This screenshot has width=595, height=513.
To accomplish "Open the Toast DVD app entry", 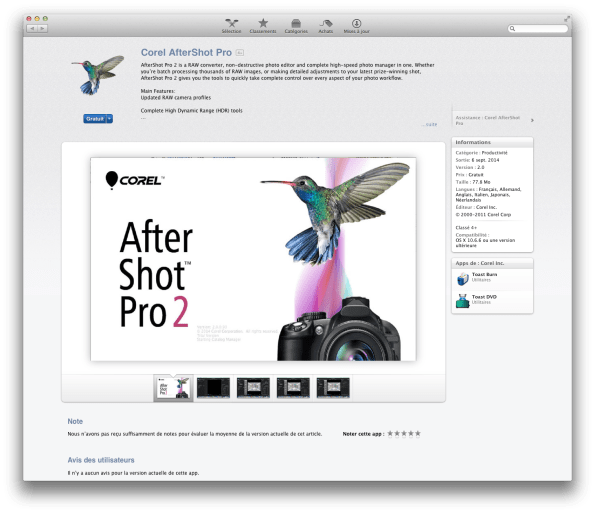I will (492, 302).
